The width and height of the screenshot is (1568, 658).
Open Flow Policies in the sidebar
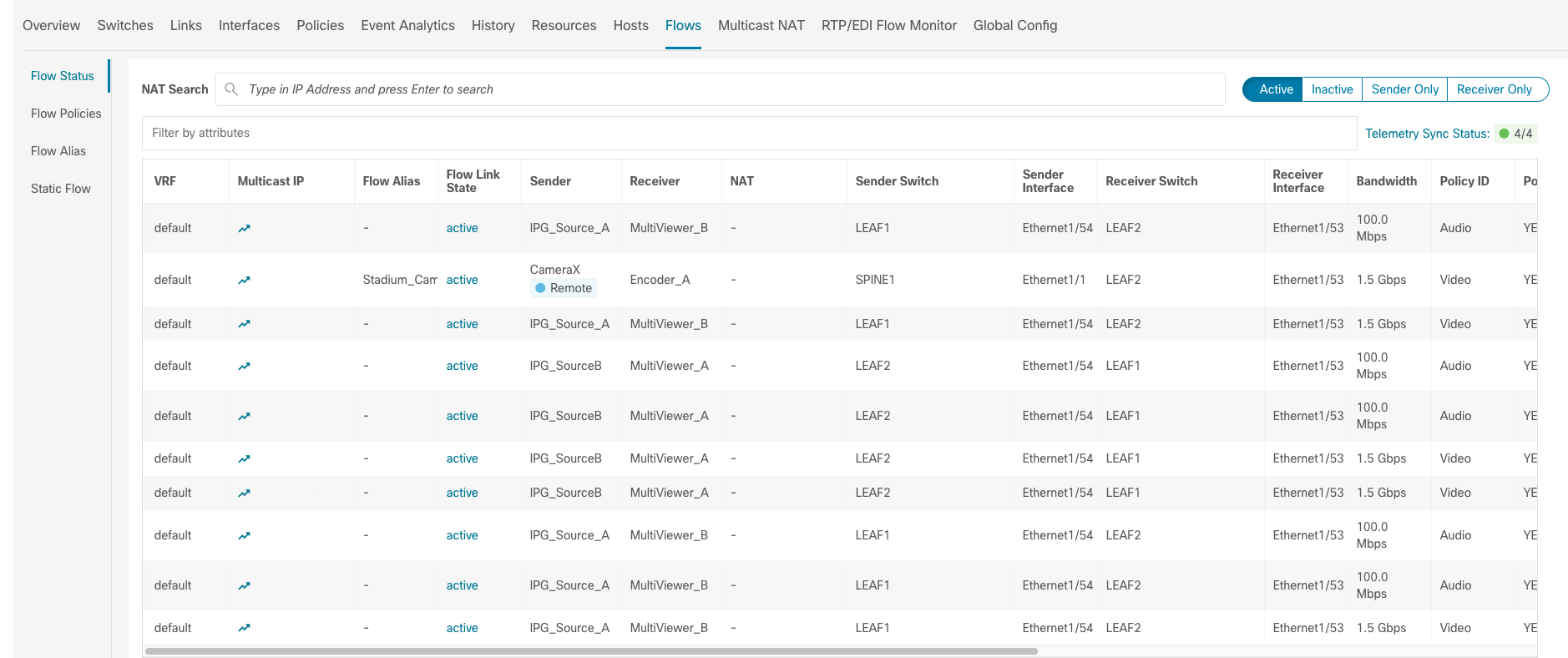66,114
